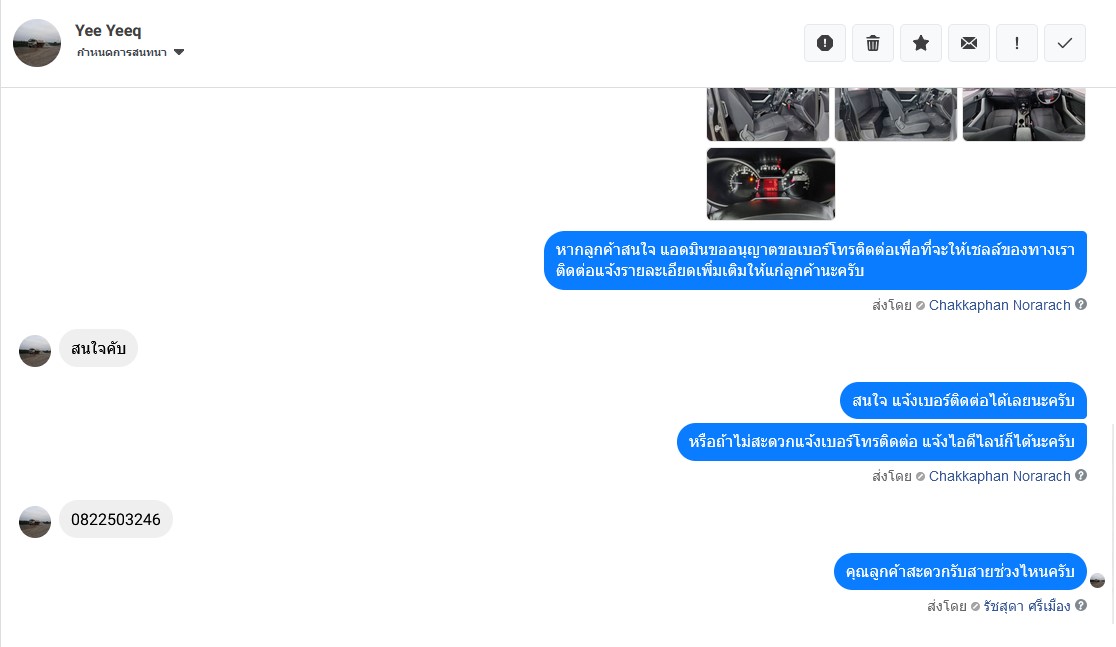
Task: Click help icon beside first Chakkaphan Norarach
Action: (1080, 305)
